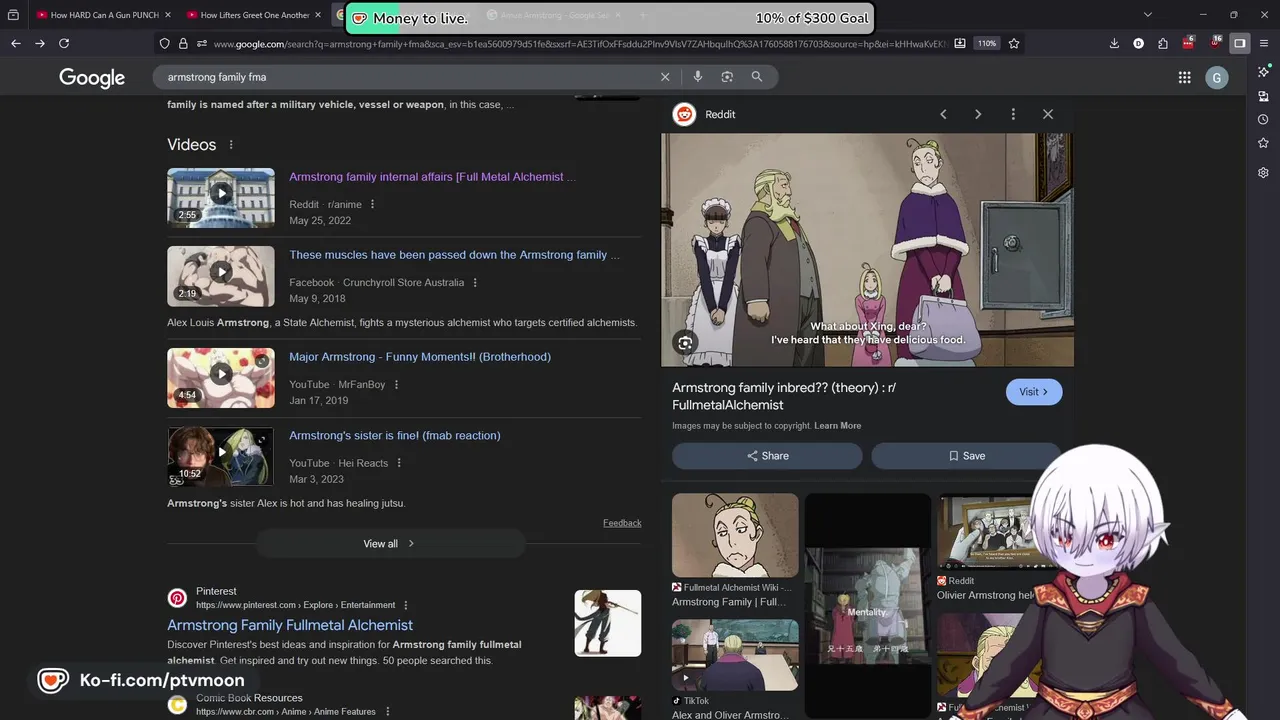Click the URL address bar
The image size is (1280, 720).
pos(580,43)
